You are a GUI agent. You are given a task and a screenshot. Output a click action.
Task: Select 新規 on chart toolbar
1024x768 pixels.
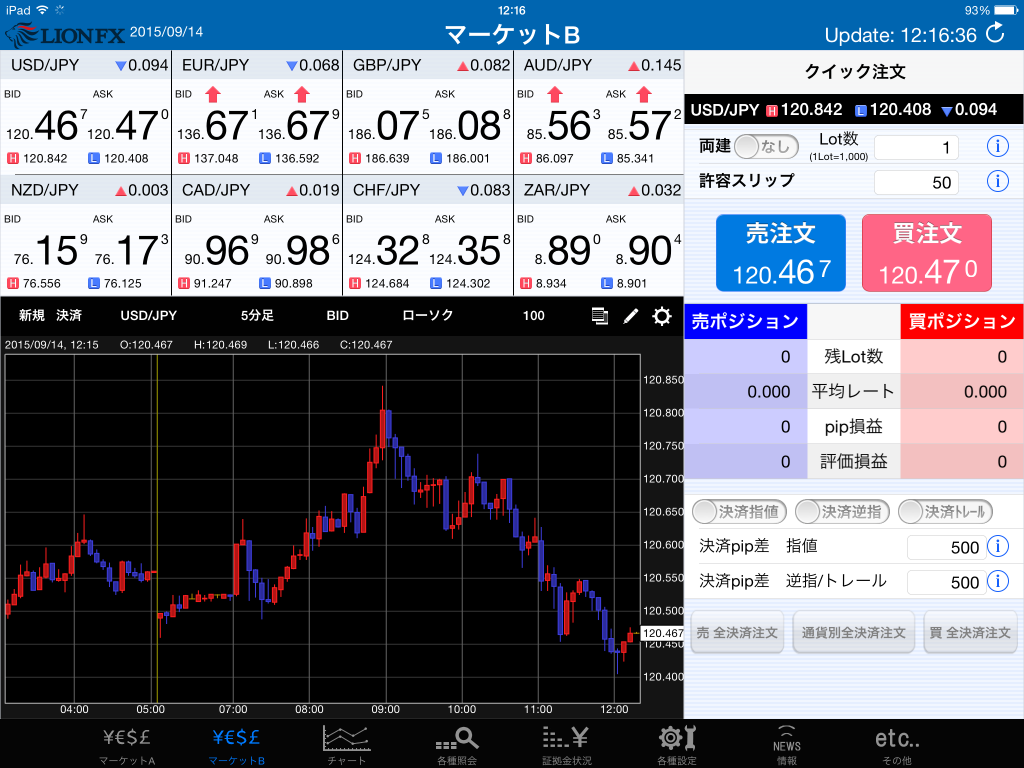coord(31,315)
